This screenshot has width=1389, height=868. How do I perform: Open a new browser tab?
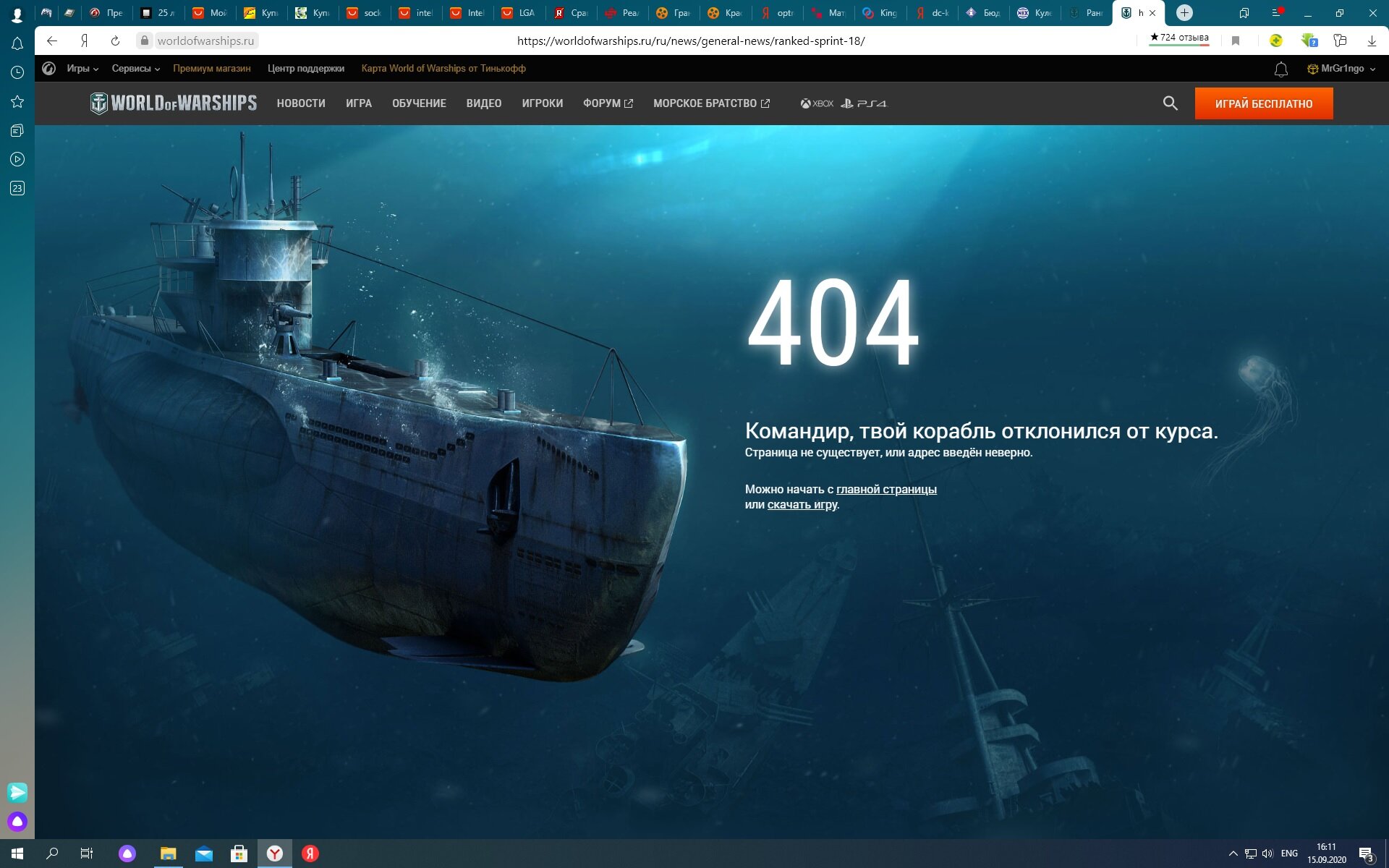click(1184, 13)
